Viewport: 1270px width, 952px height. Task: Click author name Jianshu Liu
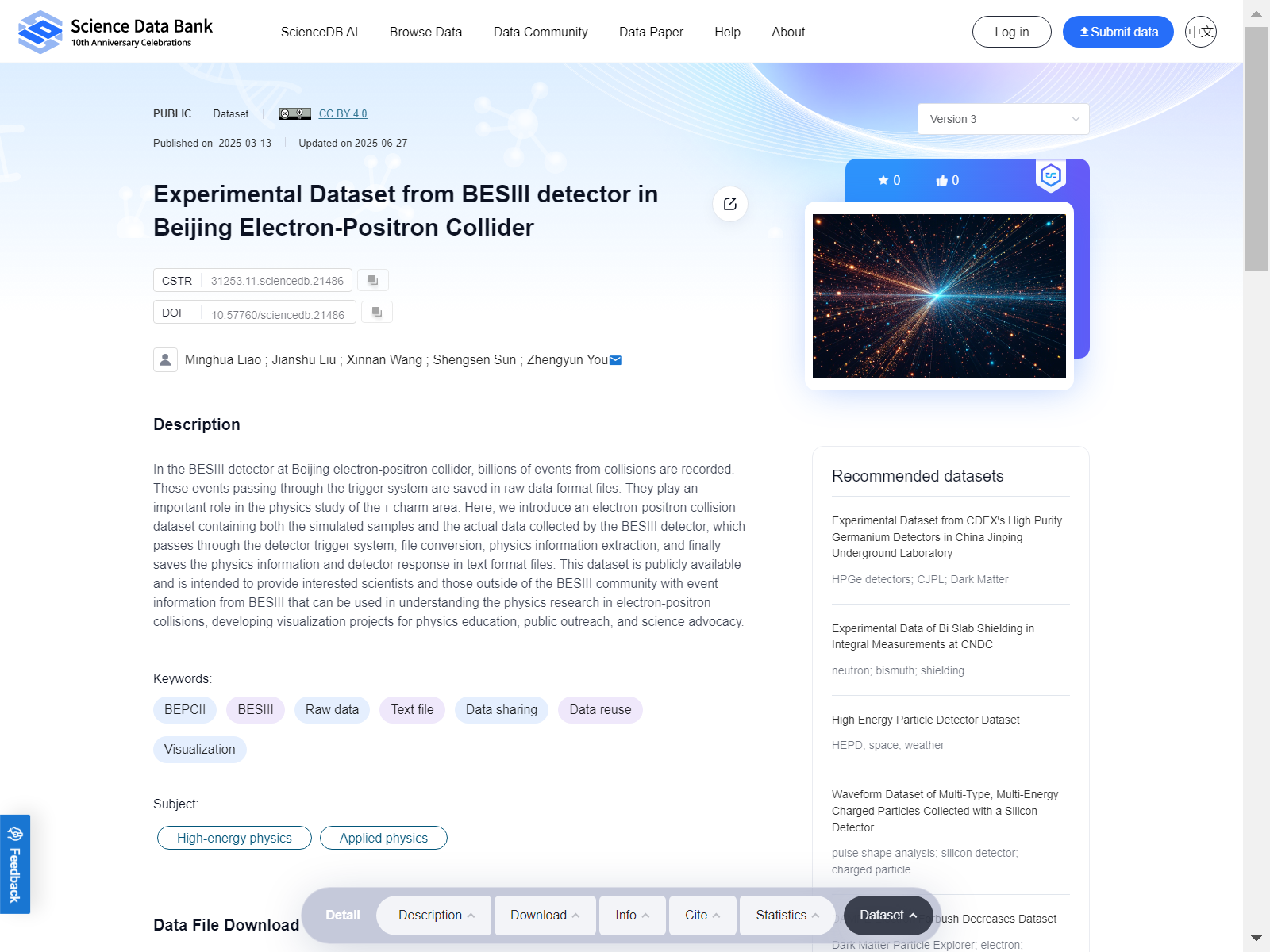coord(304,360)
